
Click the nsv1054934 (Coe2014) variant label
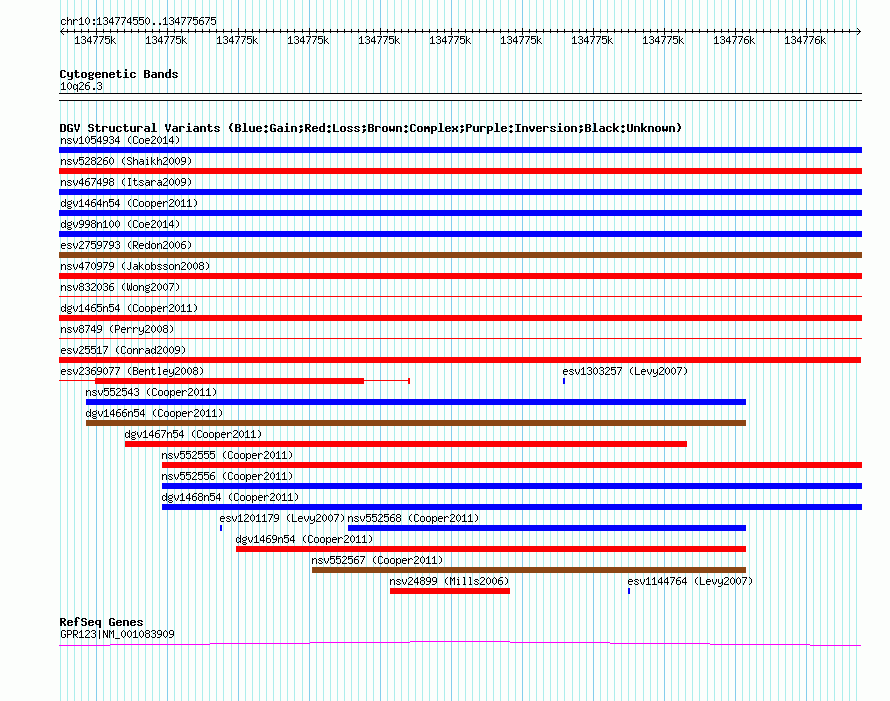click(x=120, y=140)
